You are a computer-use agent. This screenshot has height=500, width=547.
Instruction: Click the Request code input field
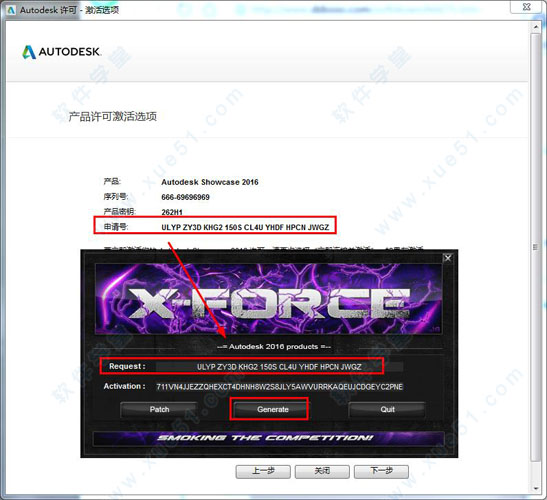[279, 367]
